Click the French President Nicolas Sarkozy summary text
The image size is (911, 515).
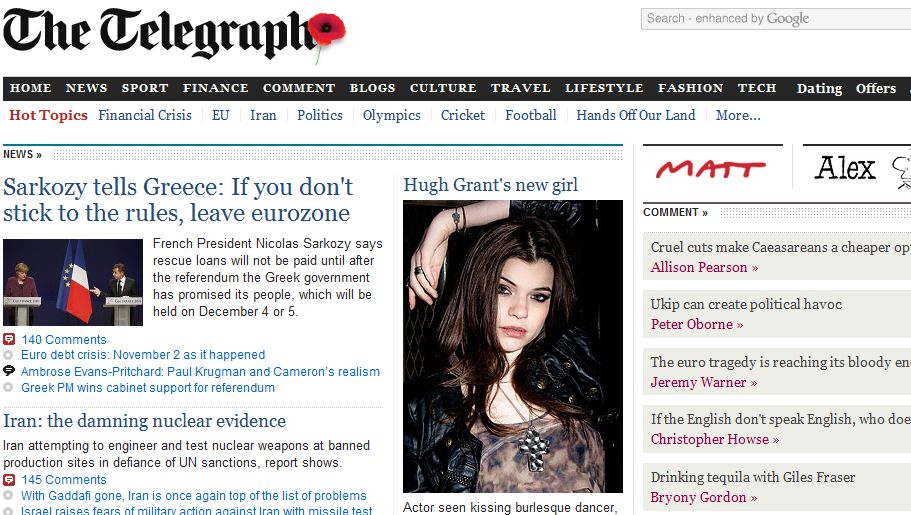click(x=268, y=277)
